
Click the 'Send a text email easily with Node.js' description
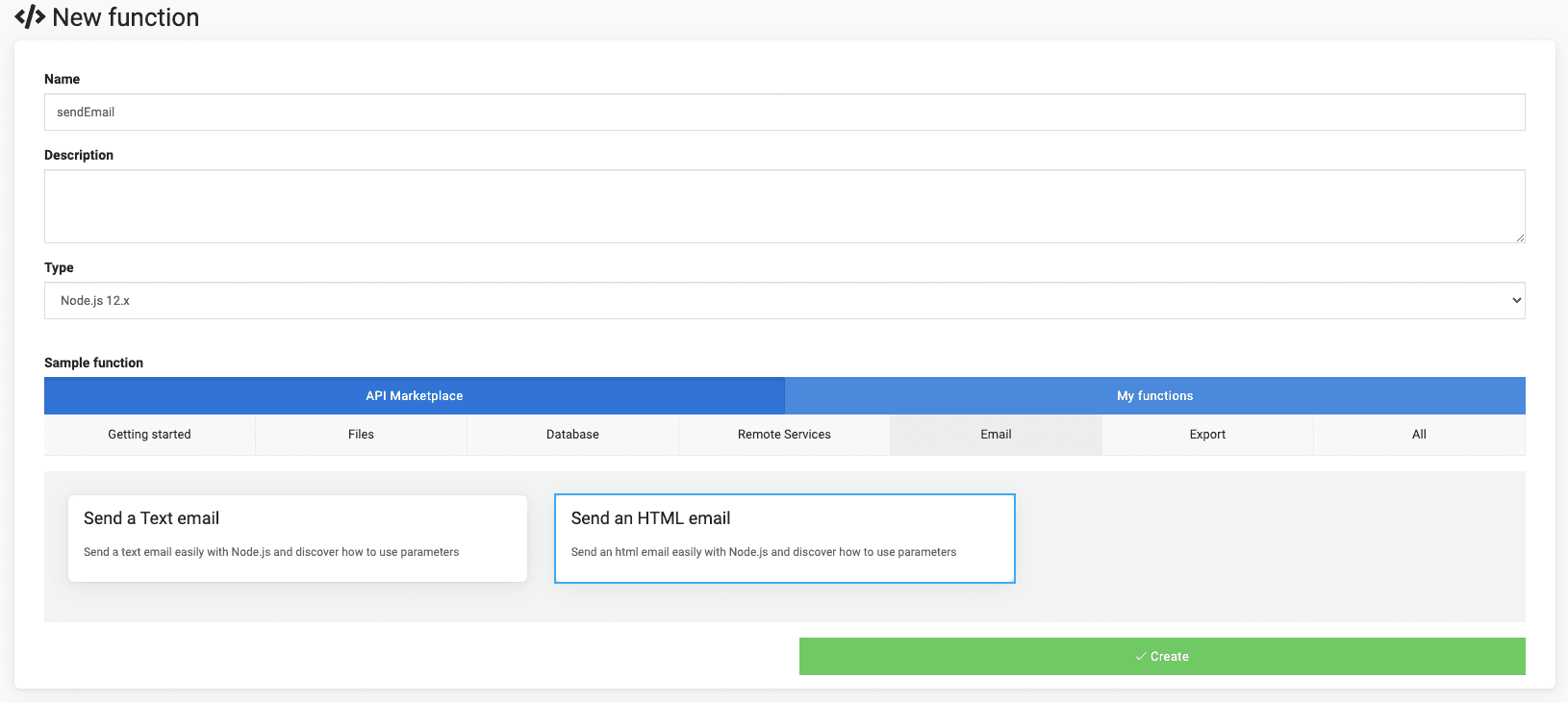pos(271,552)
